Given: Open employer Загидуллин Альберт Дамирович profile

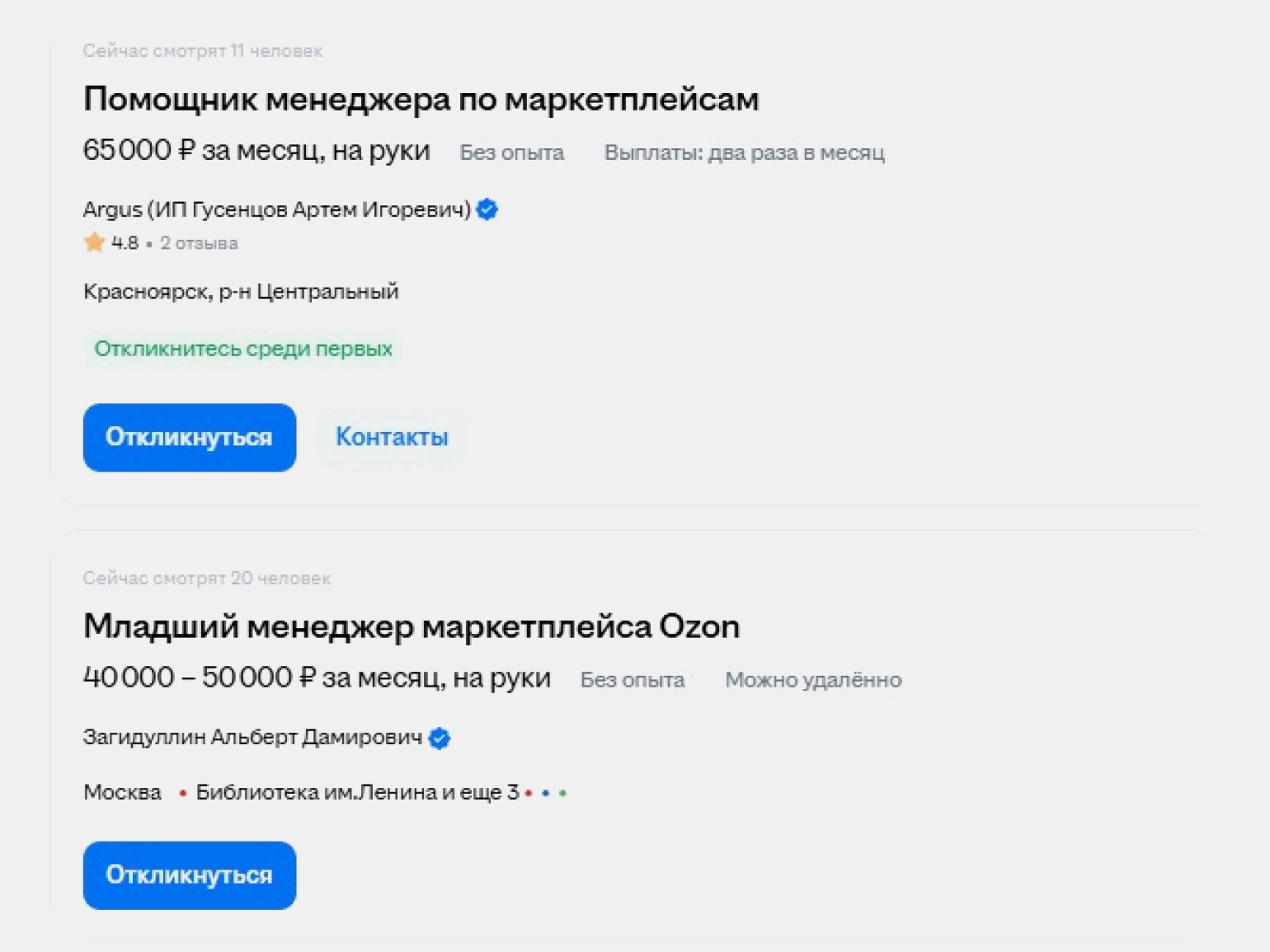Looking at the screenshot, I should (252, 737).
